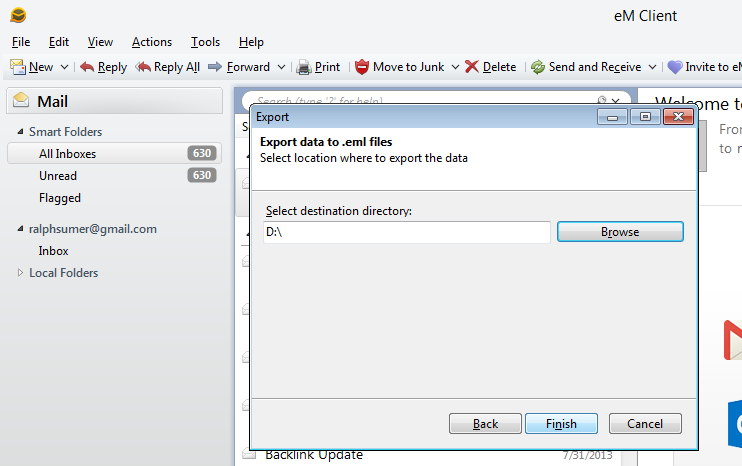Click the Smart Folders heading

click(65, 132)
